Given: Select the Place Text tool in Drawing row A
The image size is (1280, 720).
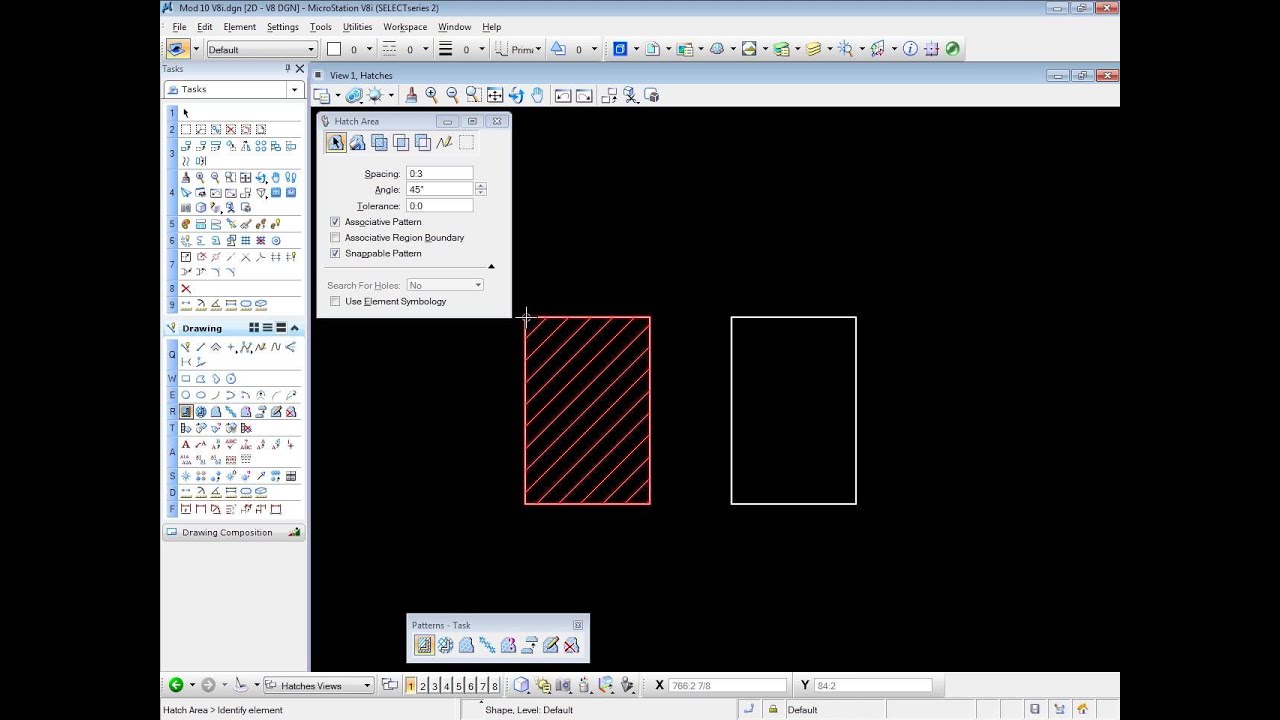Looking at the screenshot, I should point(186,444).
